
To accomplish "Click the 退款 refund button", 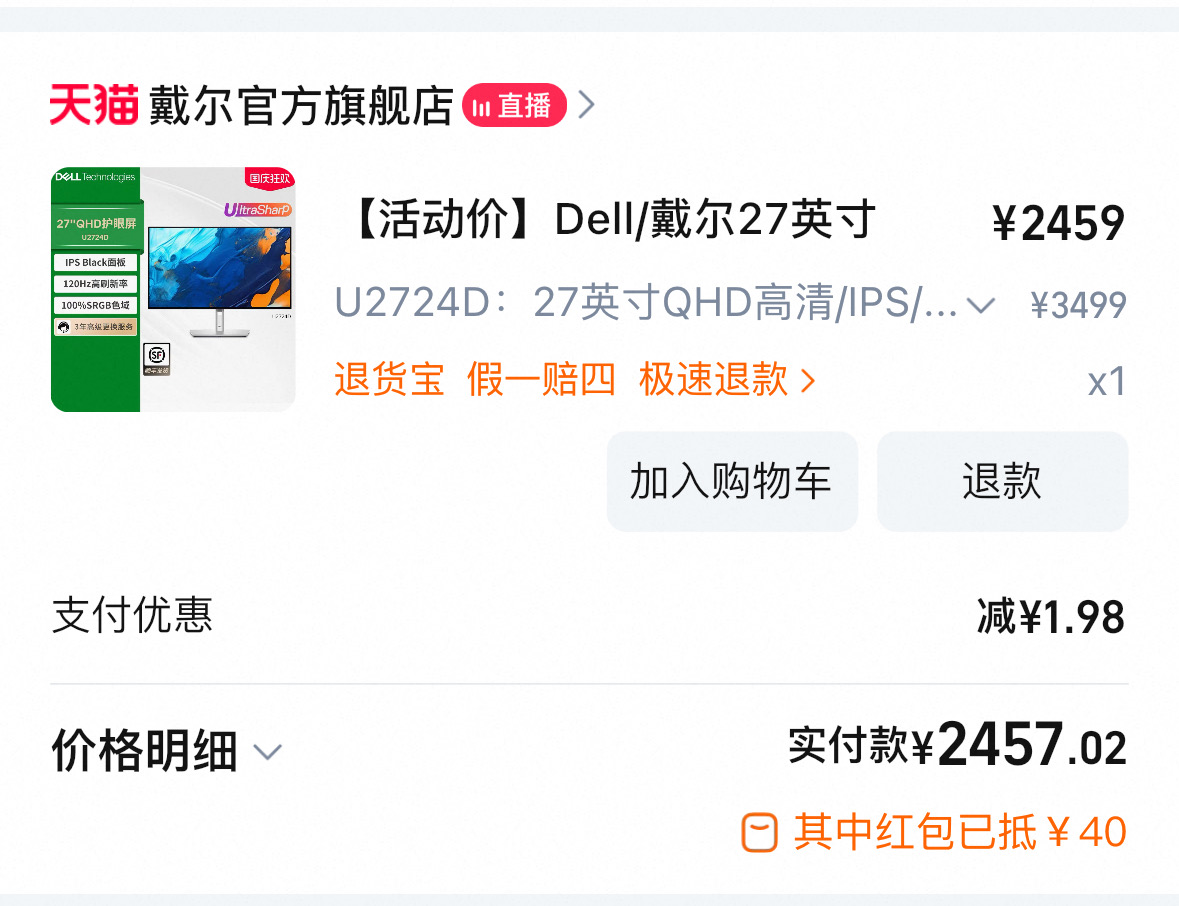I will (x=1002, y=481).
